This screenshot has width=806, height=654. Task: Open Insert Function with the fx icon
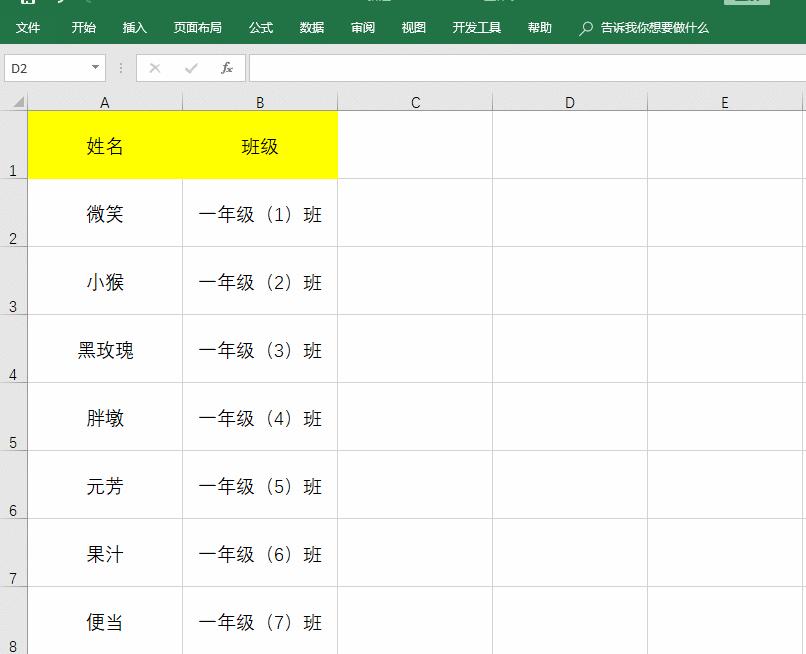click(227, 68)
